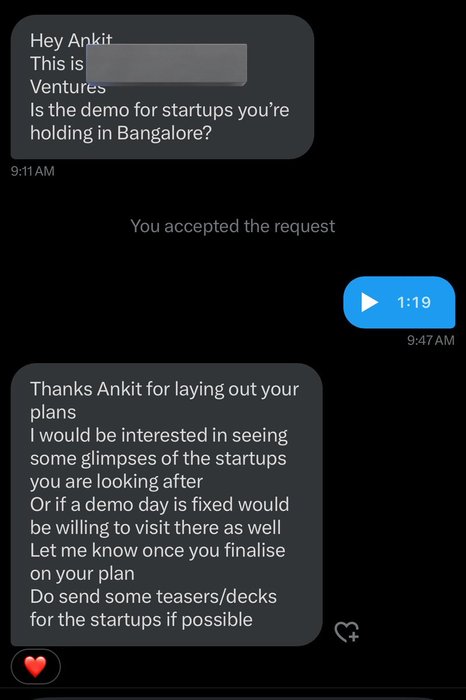Add a reaction with the heart-plus icon
466x700 pixels.
tap(347, 631)
